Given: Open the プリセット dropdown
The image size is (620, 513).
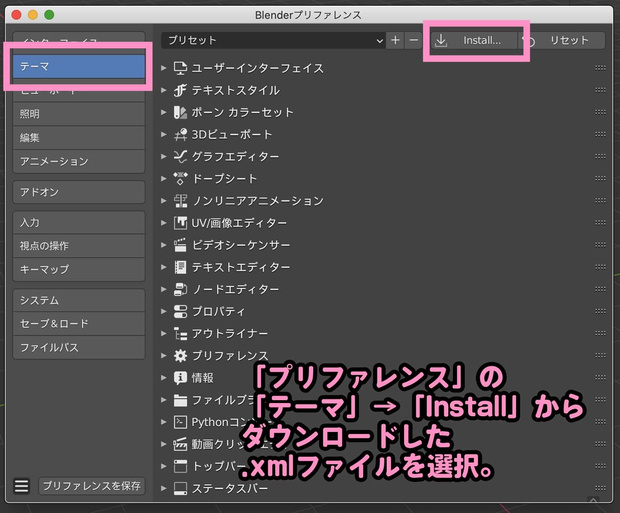Looking at the screenshot, I should [273, 40].
